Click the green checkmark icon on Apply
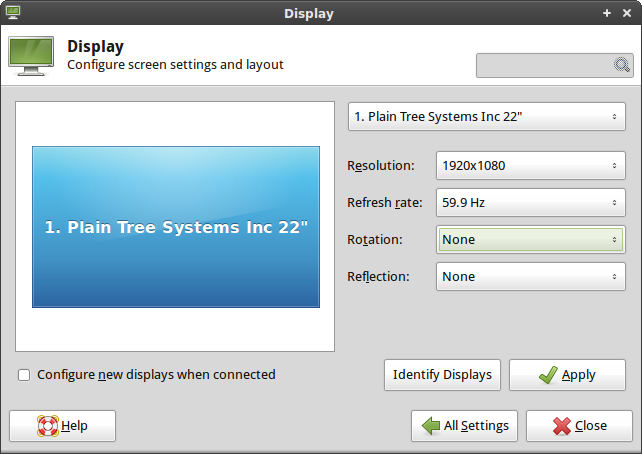This screenshot has height=454, width=642. click(x=547, y=375)
